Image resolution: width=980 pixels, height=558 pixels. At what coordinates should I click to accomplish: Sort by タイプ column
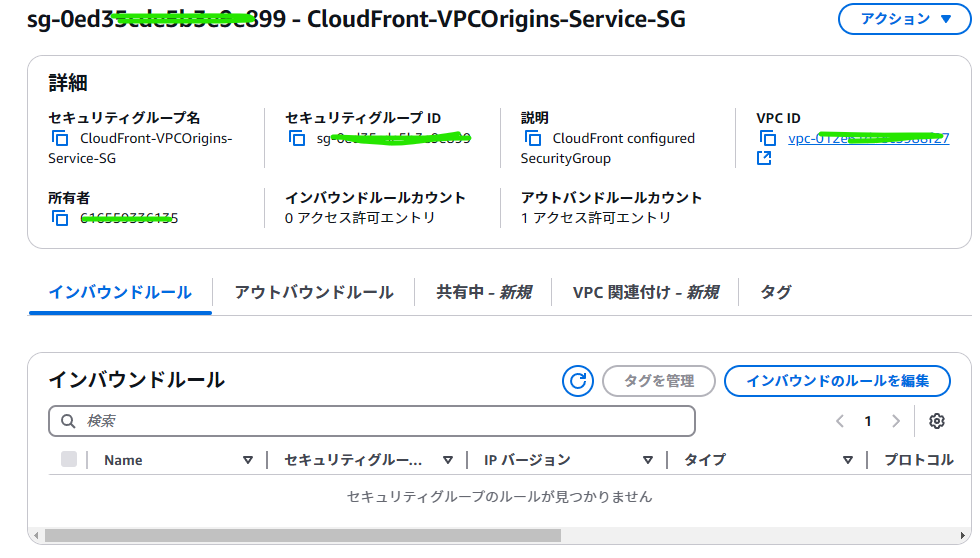(848, 460)
